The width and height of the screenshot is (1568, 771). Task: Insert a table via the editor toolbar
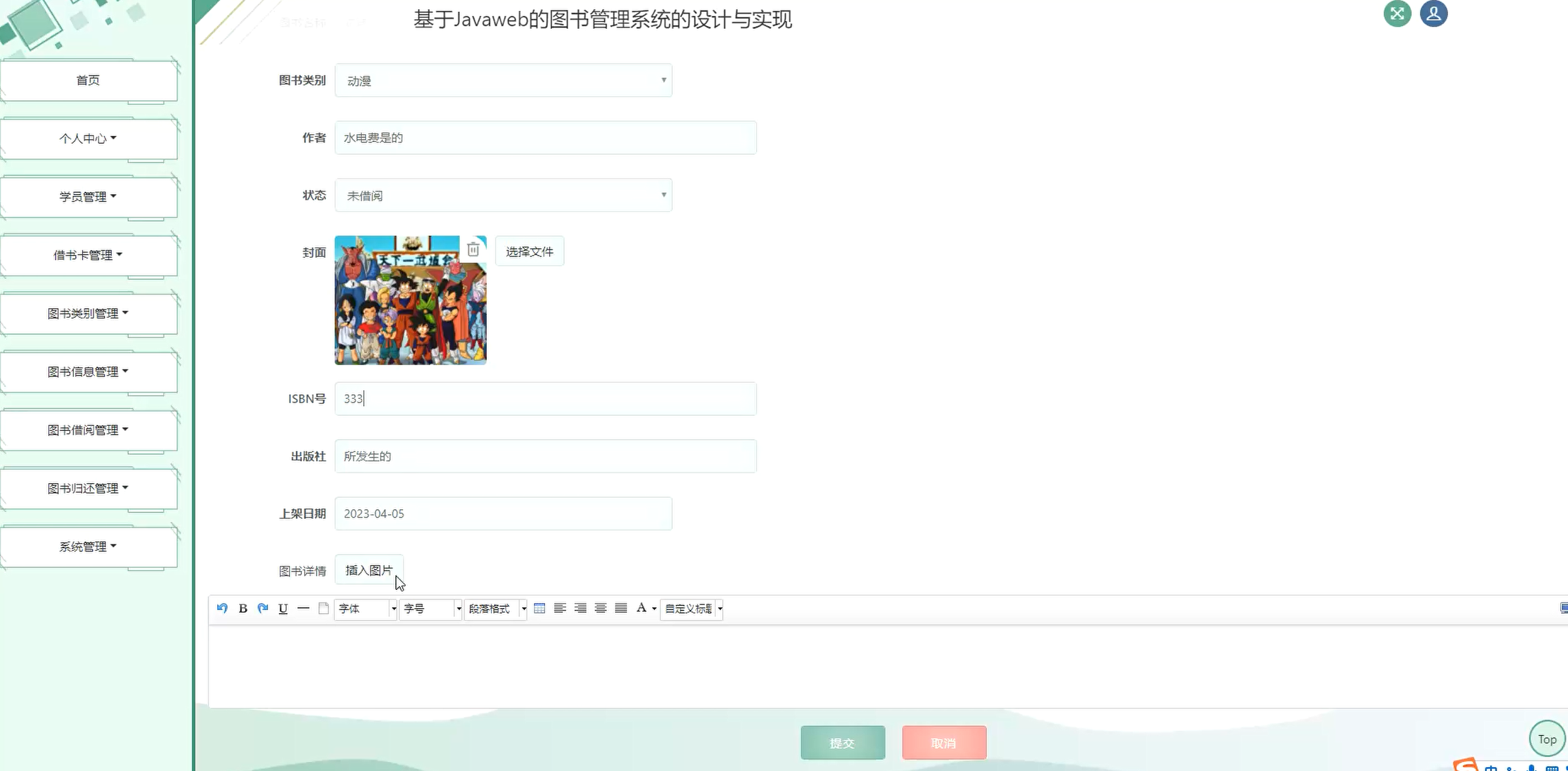pyautogui.click(x=539, y=608)
